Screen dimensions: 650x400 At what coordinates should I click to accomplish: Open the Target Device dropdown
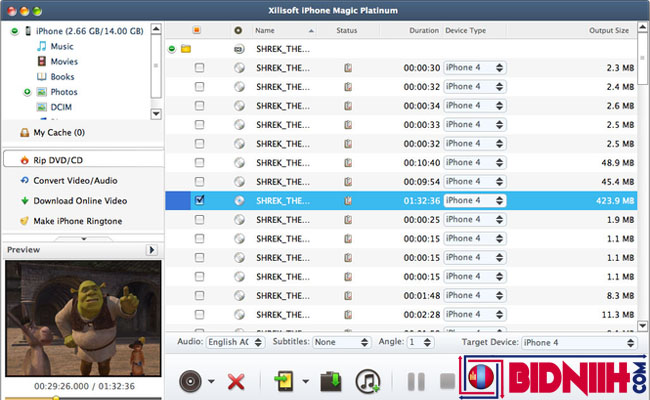click(x=579, y=342)
